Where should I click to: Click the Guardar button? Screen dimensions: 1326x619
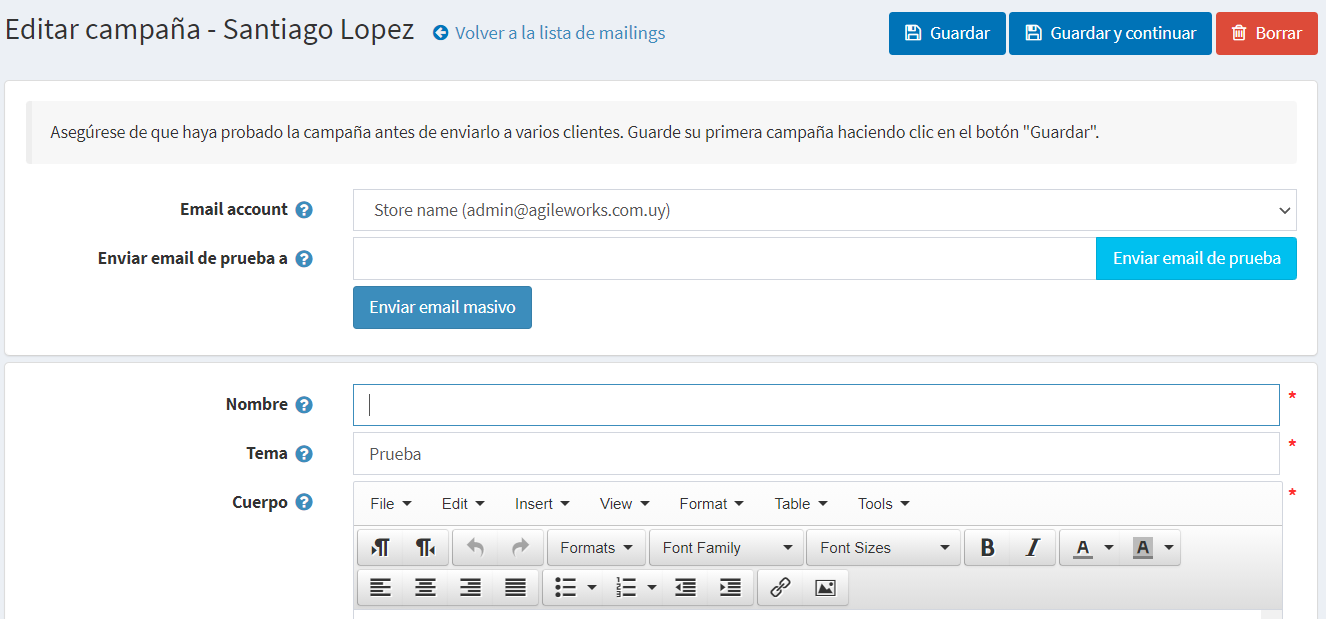[947, 33]
